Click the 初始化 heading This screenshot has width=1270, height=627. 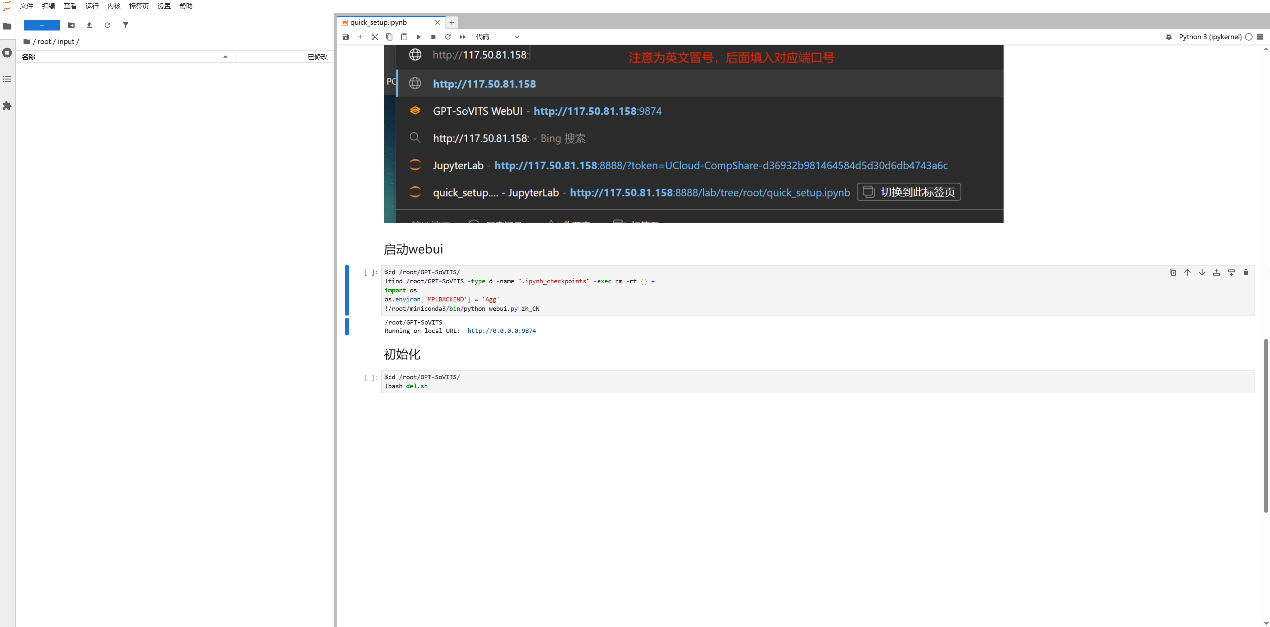click(x=402, y=354)
